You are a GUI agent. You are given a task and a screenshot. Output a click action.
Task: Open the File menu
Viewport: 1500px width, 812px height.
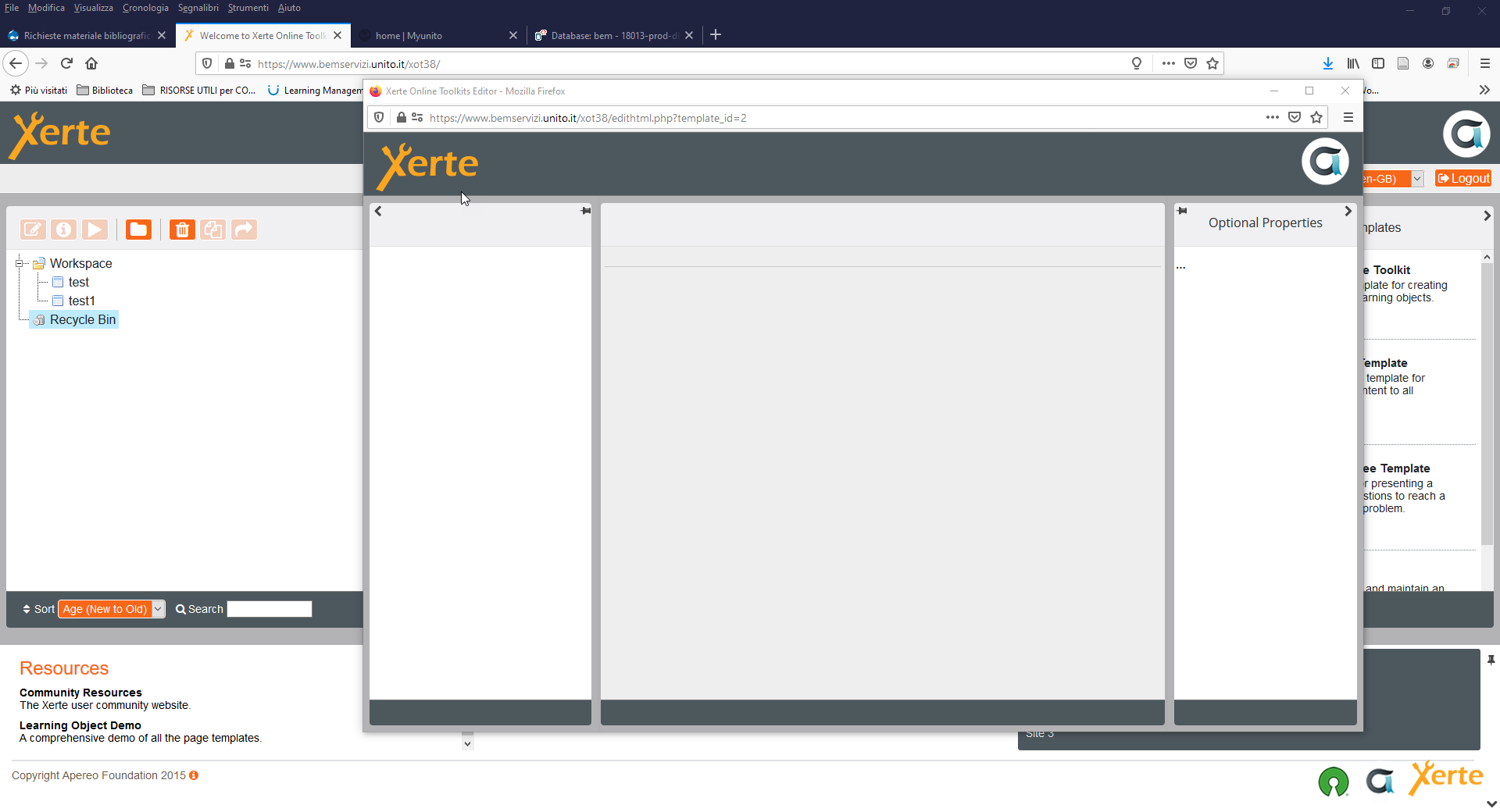coord(12,8)
